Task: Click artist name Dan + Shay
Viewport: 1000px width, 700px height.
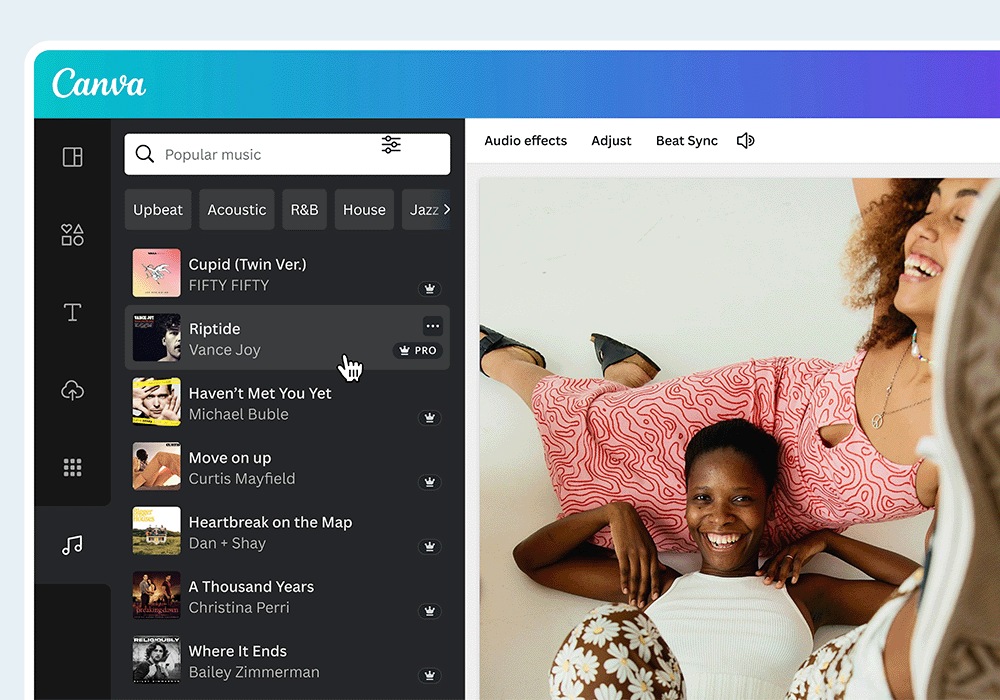Action: [227, 543]
